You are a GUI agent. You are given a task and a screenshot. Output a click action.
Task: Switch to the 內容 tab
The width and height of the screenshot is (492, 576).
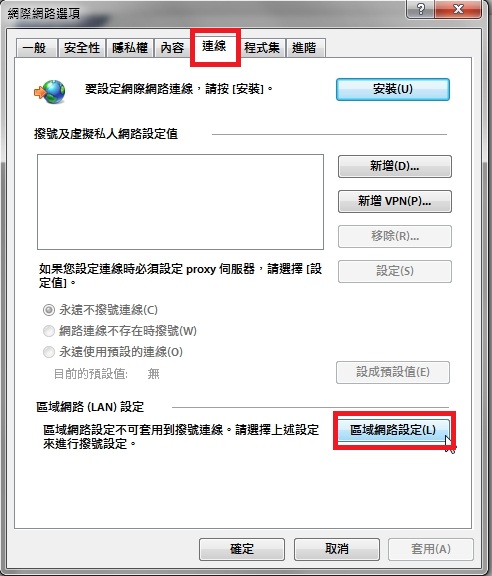pos(172,48)
